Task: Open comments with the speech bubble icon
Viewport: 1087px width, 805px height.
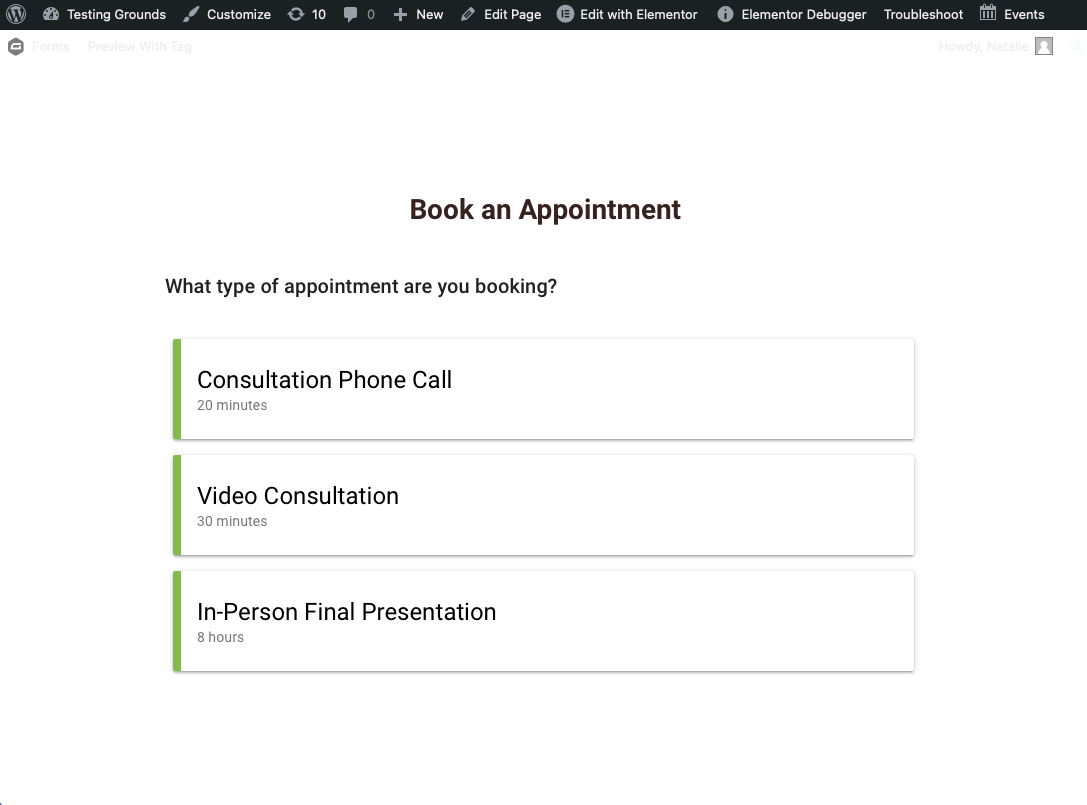Action: [358, 14]
